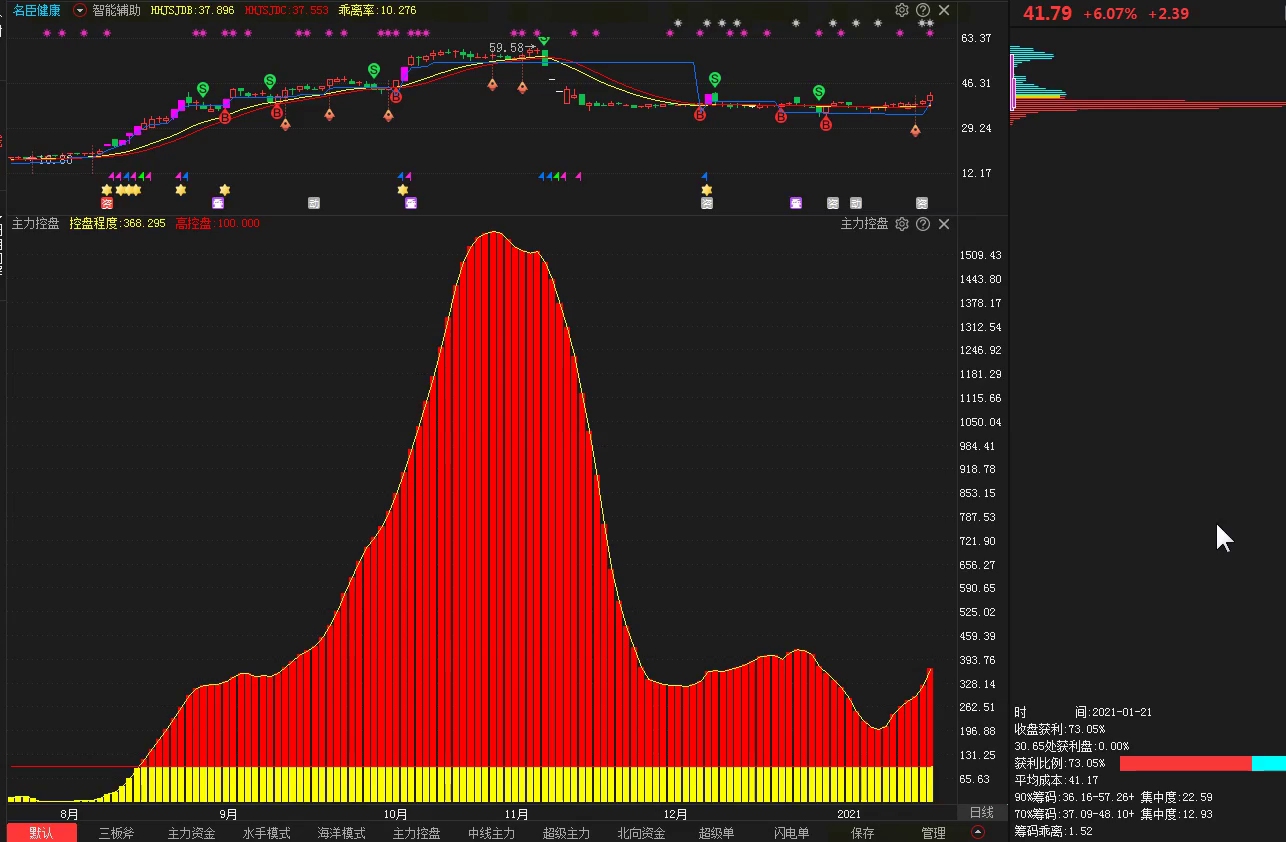Click the blue flag marker above December star
Screen dimensions: 1286x842
tap(705, 176)
